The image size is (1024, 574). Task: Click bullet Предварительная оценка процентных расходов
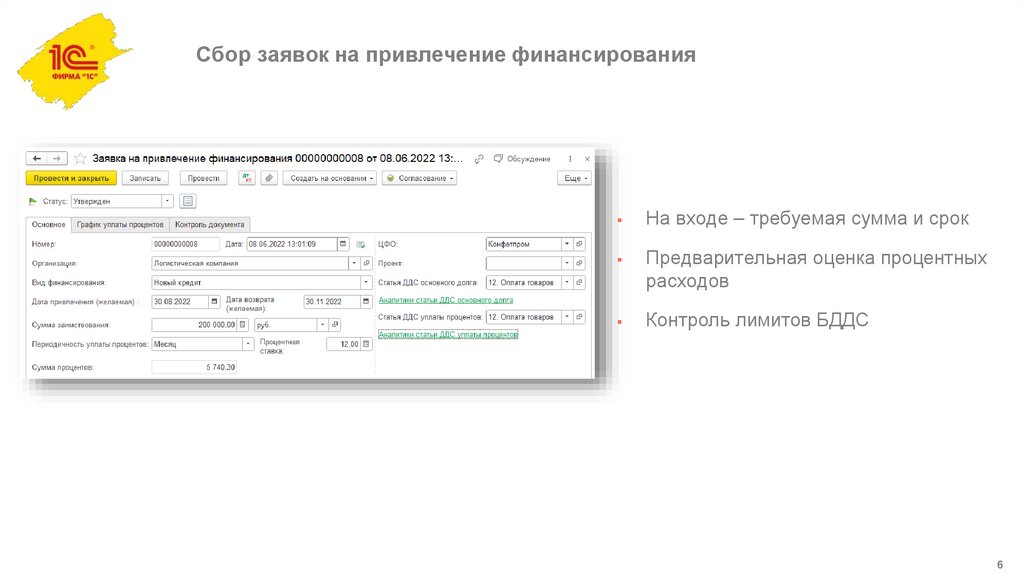816,269
